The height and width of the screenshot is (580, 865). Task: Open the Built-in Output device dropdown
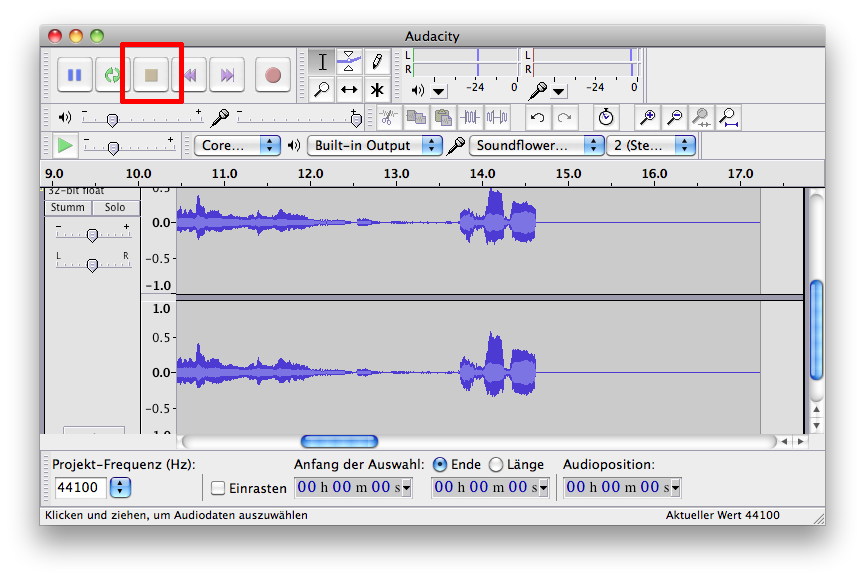point(374,145)
